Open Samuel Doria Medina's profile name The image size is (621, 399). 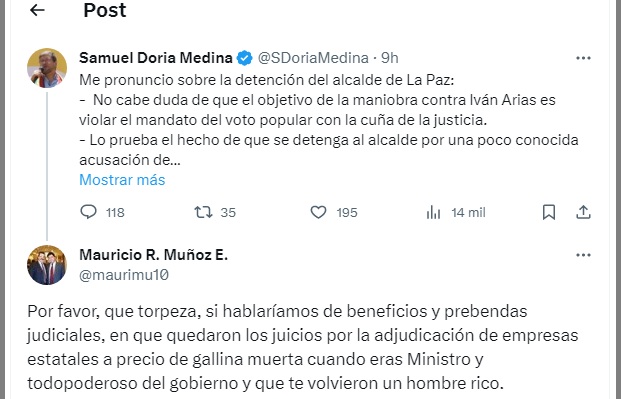156,58
